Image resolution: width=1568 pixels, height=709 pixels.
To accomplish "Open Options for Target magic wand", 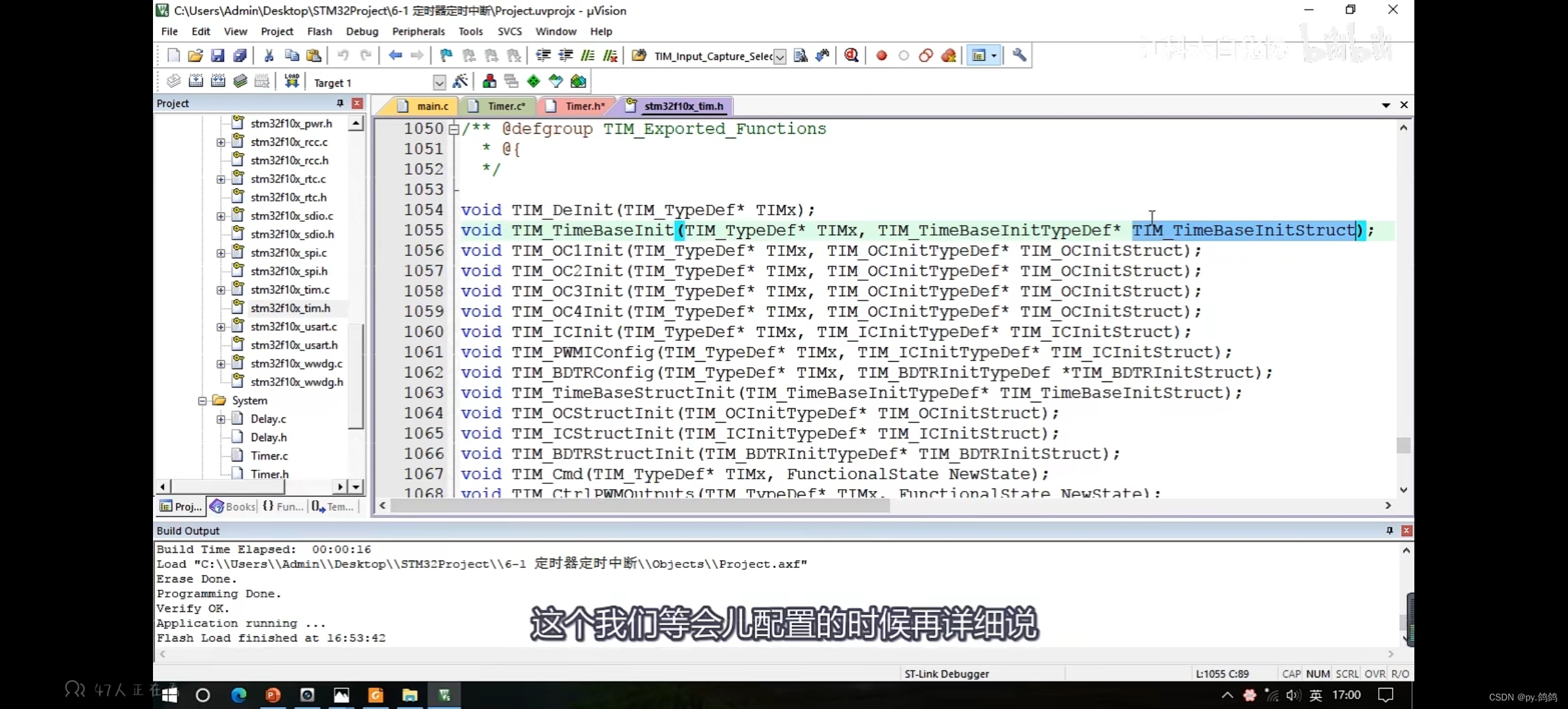I will [x=460, y=81].
